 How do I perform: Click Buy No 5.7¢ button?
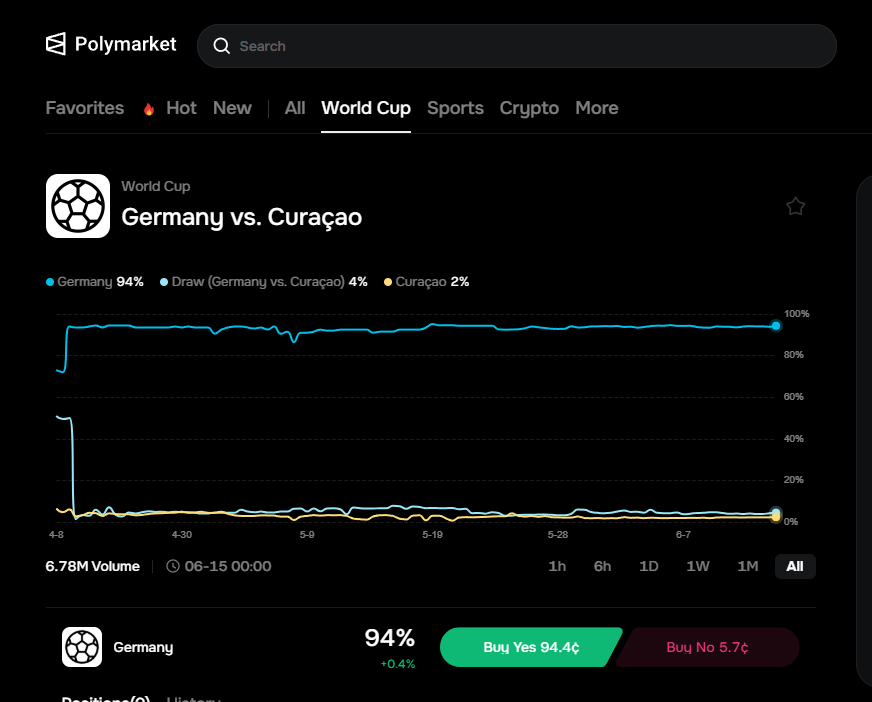click(x=707, y=647)
